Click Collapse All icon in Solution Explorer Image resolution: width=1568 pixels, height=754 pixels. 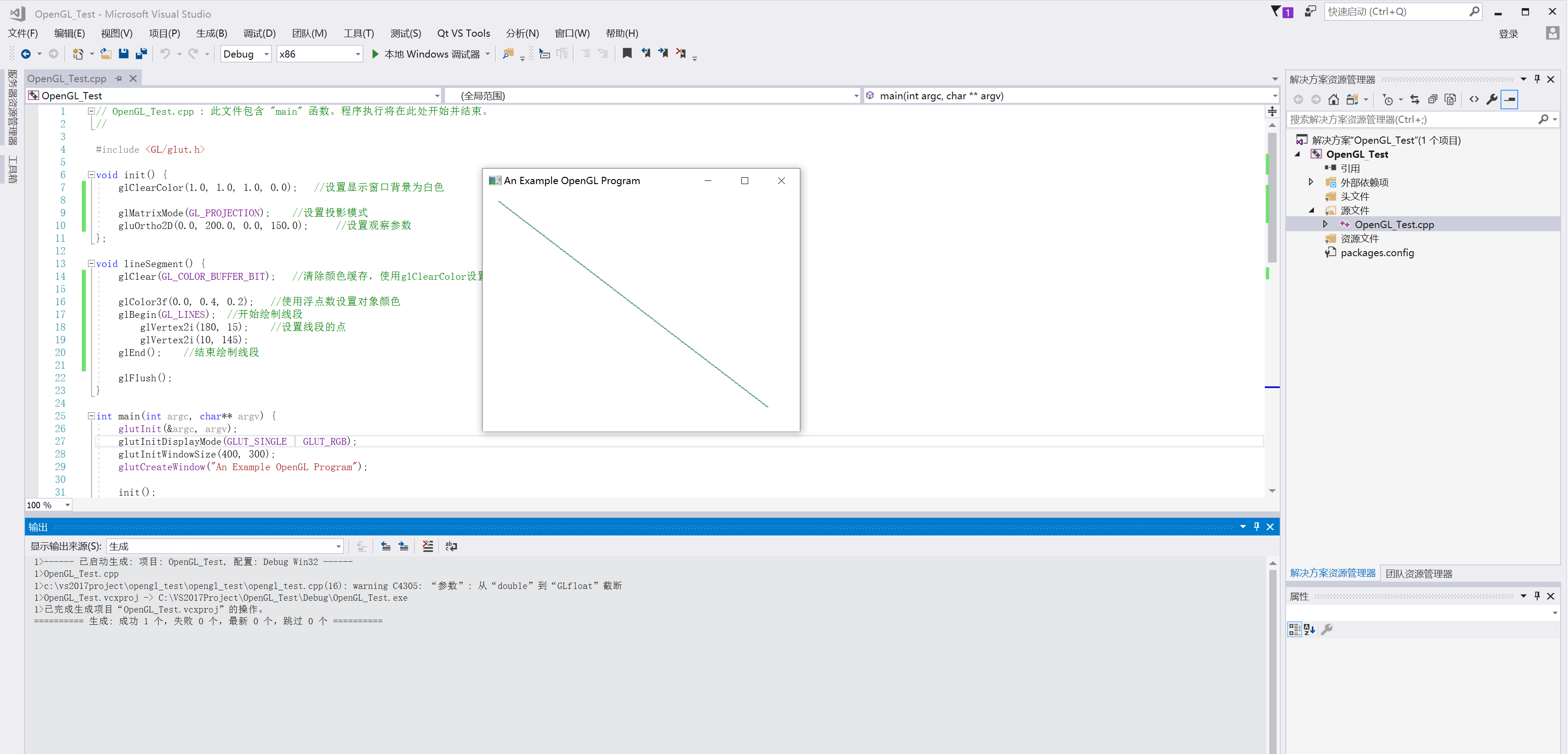tap(1432, 99)
